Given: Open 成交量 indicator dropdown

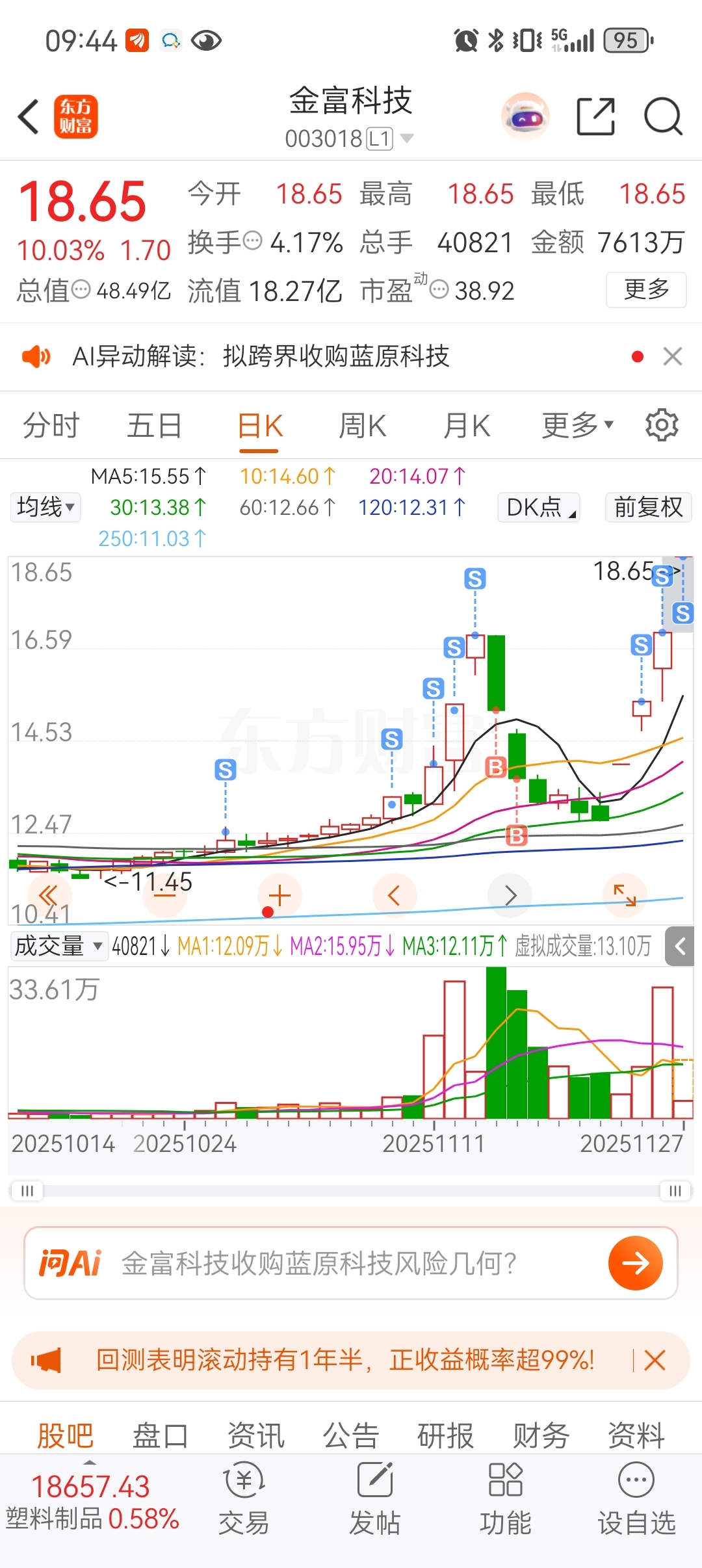Looking at the screenshot, I should click(x=58, y=946).
